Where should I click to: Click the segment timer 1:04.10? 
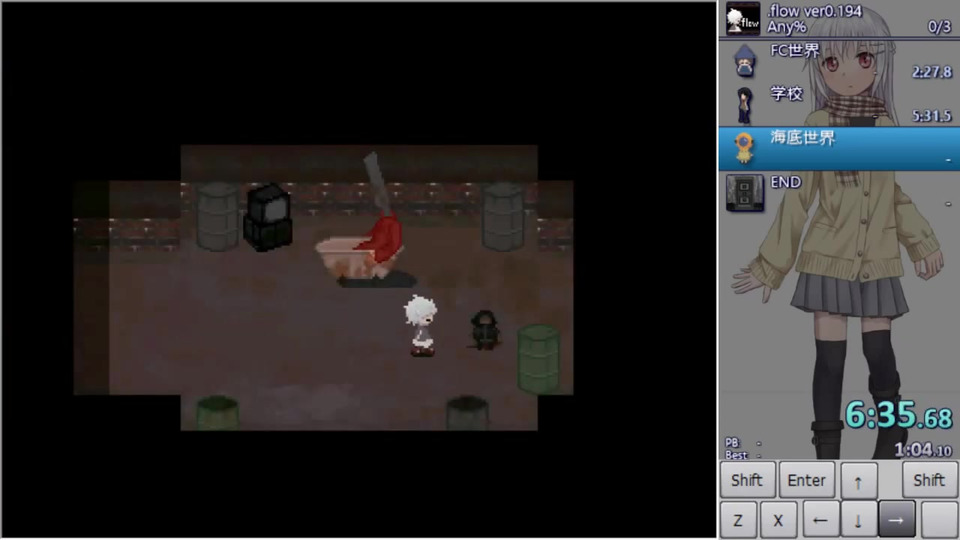click(923, 450)
